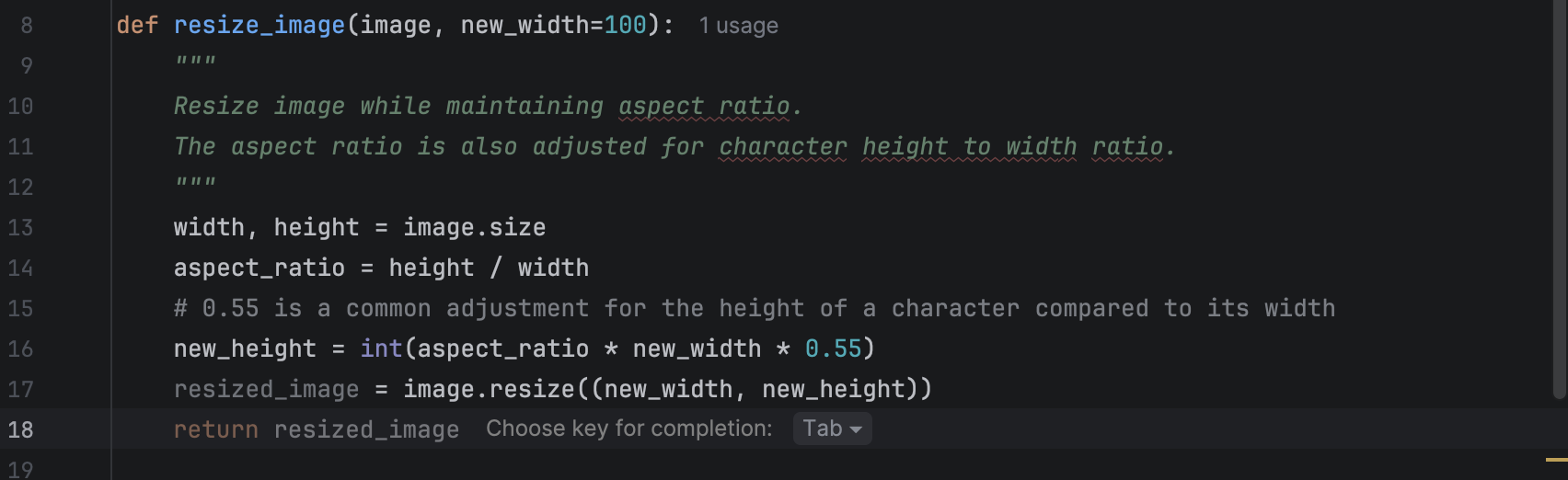This screenshot has width=1568, height=480.
Task: Click the greyed resized_image variable on line 17
Action: 266,389
